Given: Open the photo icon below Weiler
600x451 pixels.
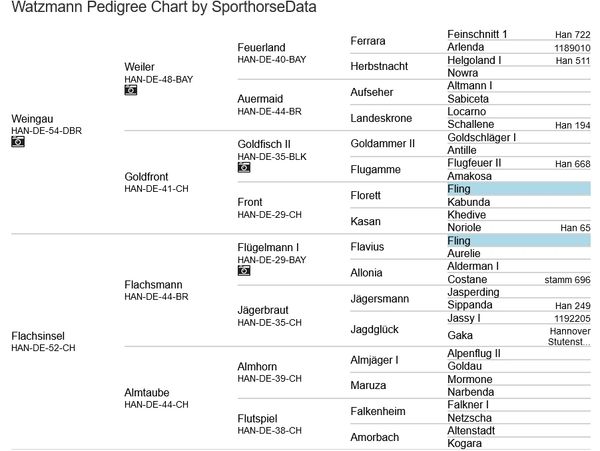Looking at the screenshot, I should pyautogui.click(x=130, y=90).
